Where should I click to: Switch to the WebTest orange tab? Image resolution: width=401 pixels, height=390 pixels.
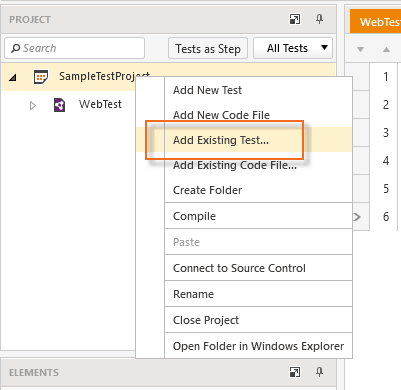pyautogui.click(x=376, y=21)
